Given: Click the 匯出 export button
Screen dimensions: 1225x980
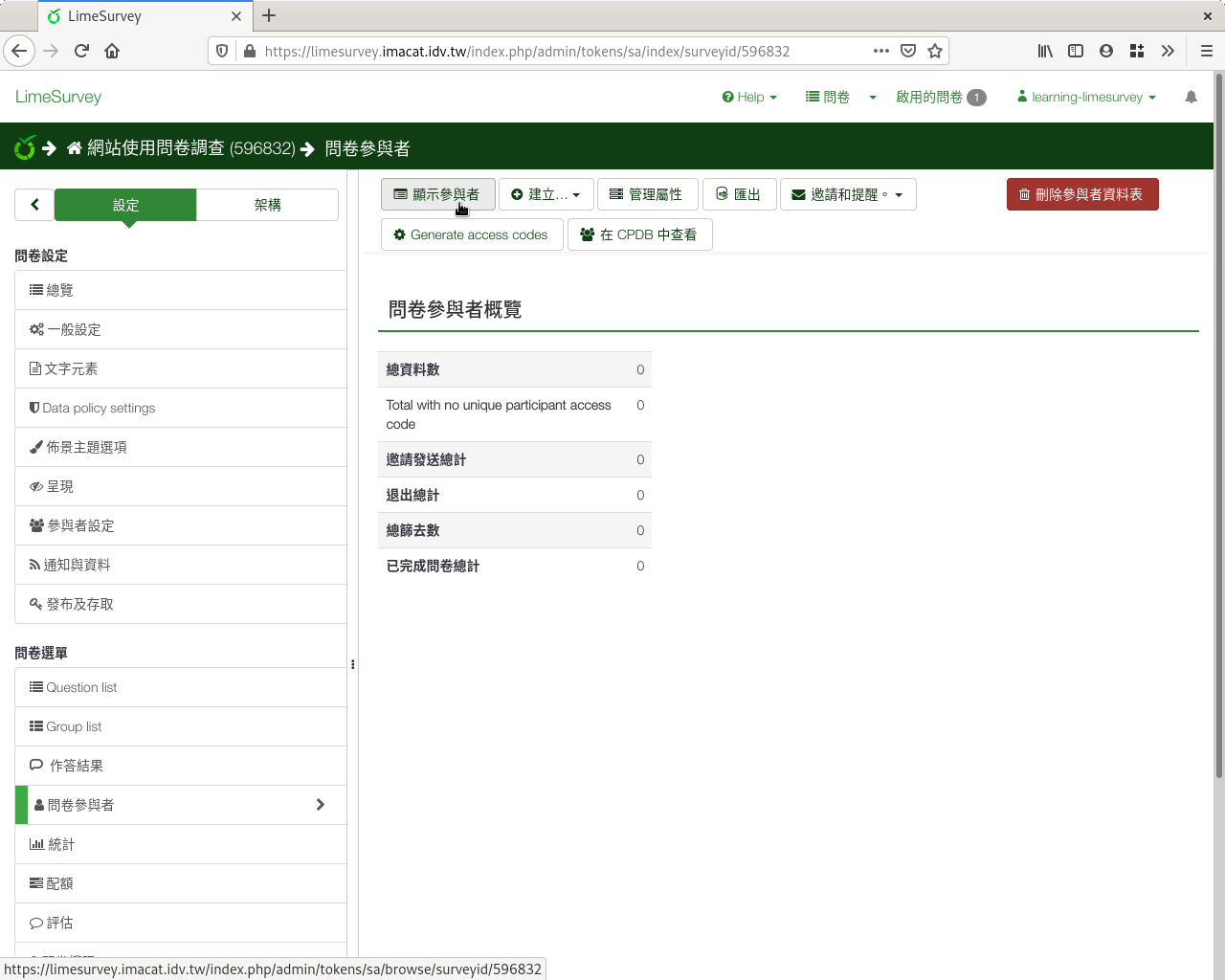Looking at the screenshot, I should 739,194.
